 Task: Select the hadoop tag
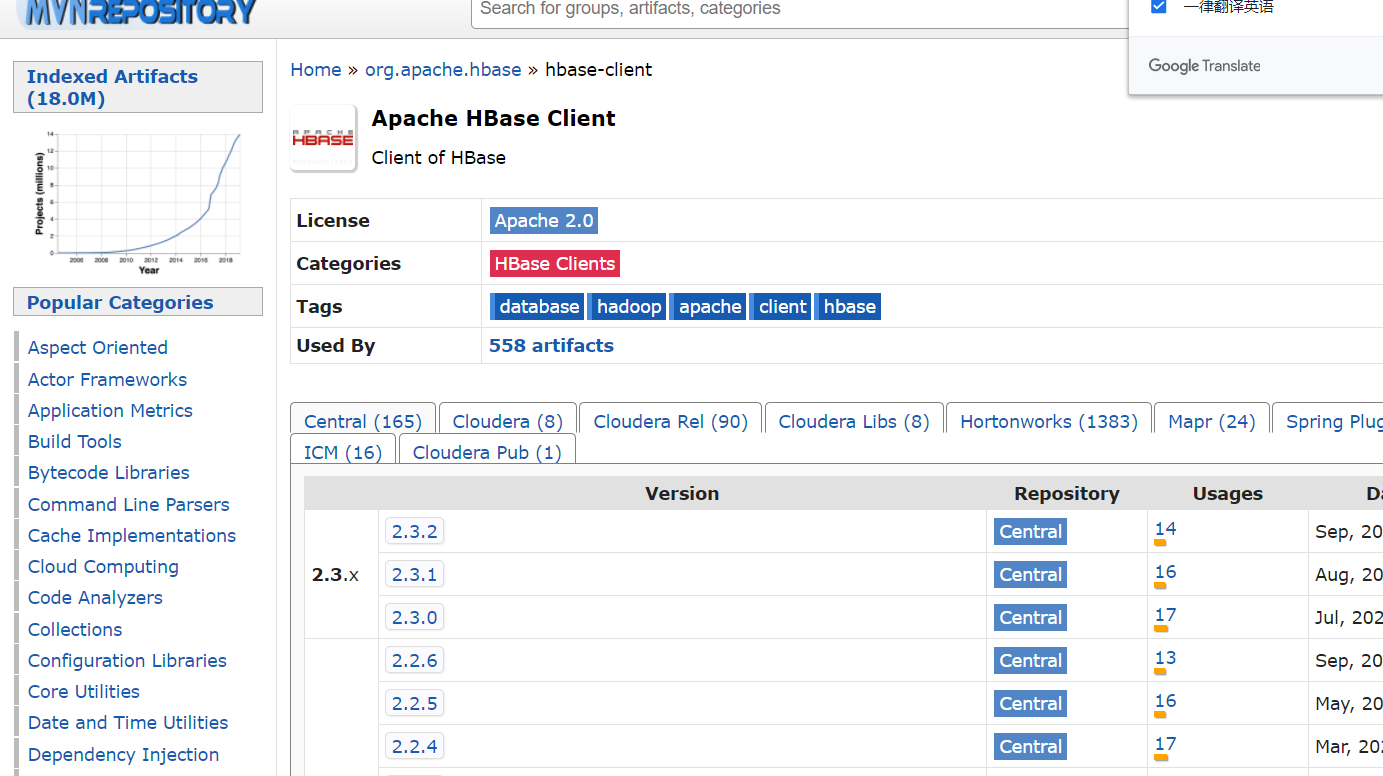[627, 307]
